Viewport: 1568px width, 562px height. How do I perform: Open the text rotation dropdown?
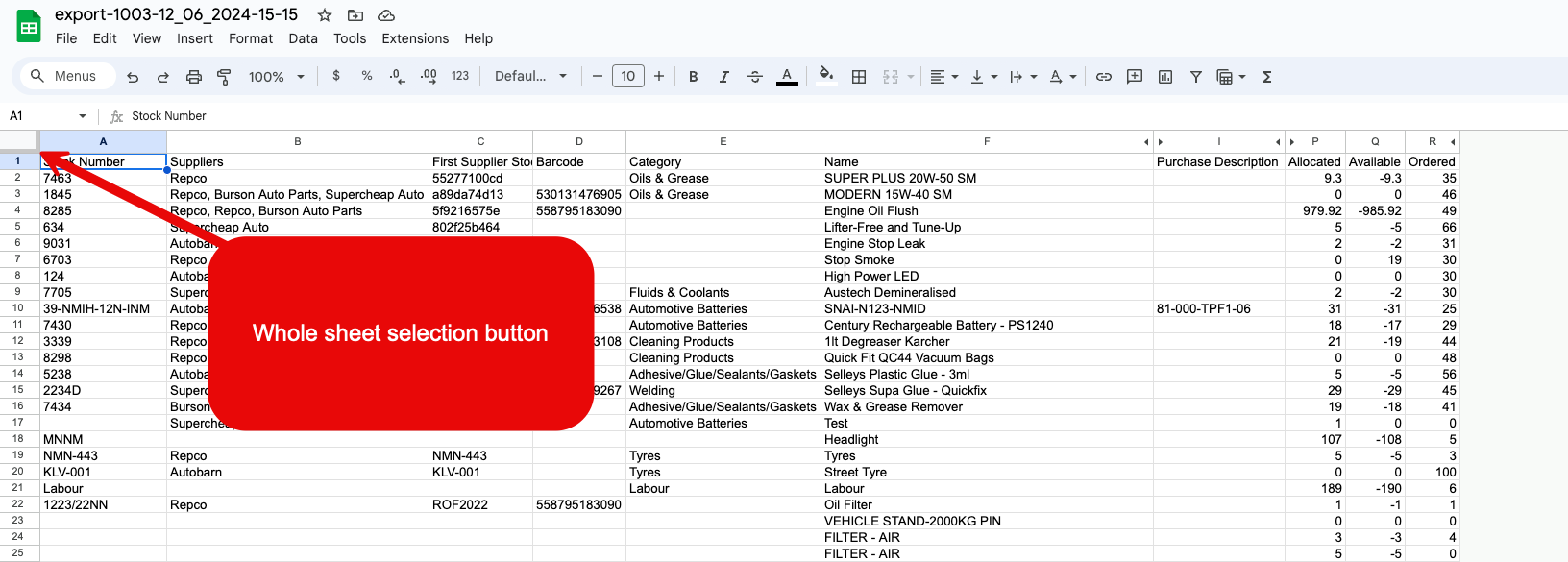1063,77
